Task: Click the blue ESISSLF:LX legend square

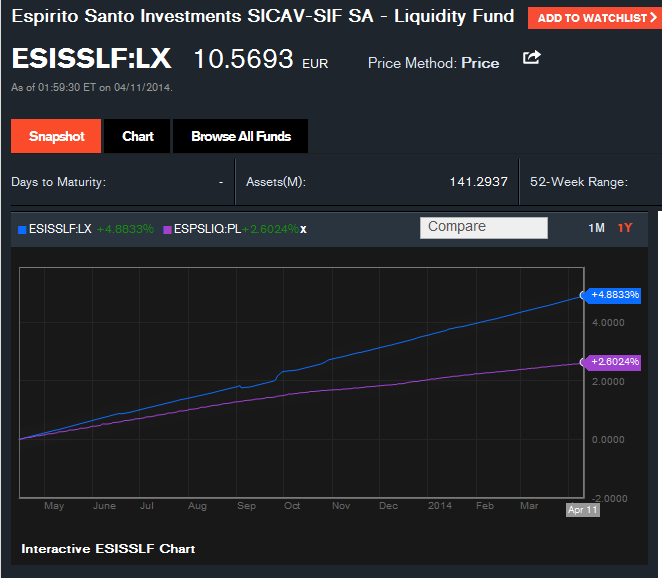Action: click(x=23, y=229)
